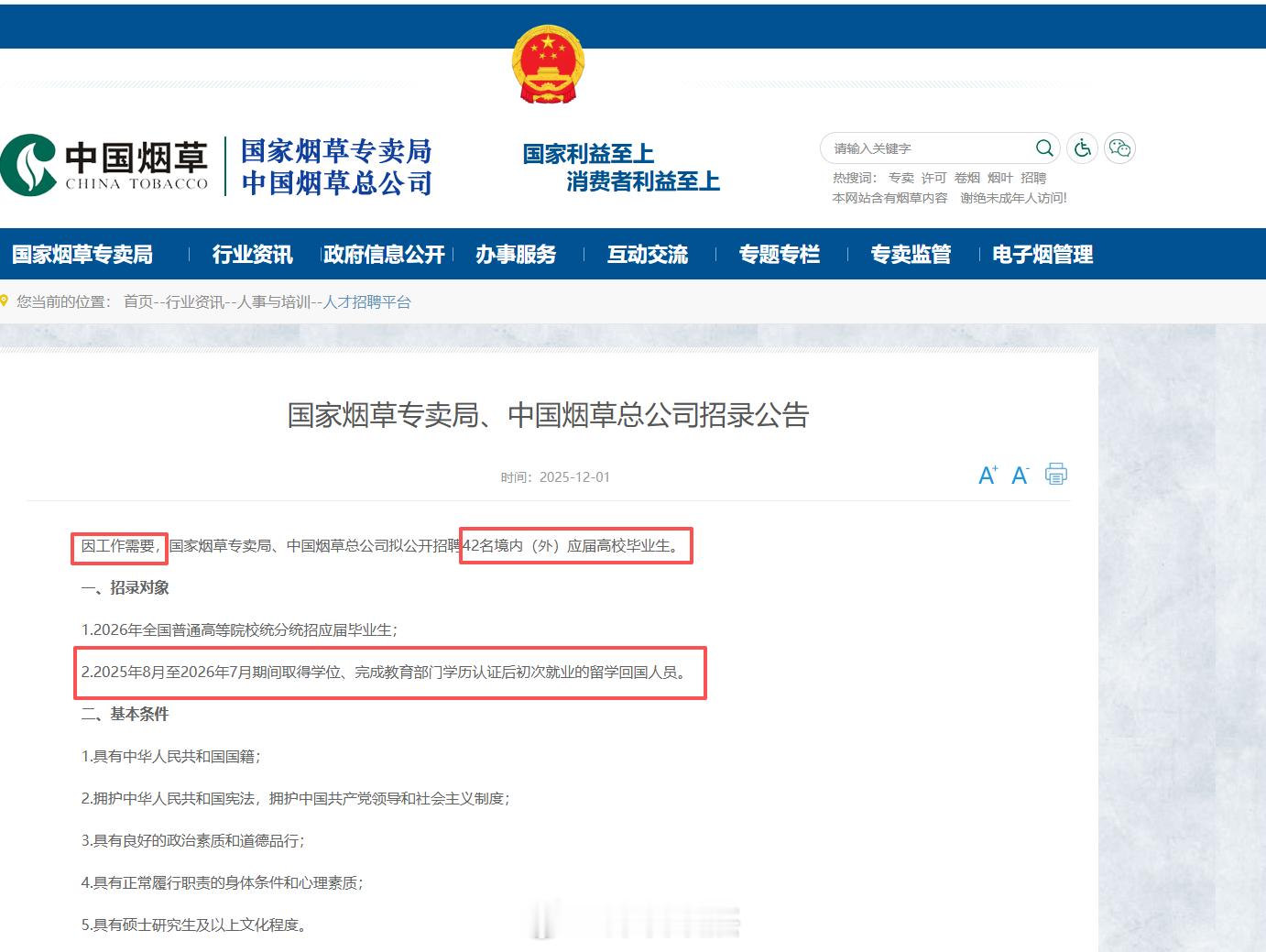Viewport: 1266px width, 952px height.
Task: Click heading 二、基本条件
Action: pyautogui.click(x=126, y=714)
